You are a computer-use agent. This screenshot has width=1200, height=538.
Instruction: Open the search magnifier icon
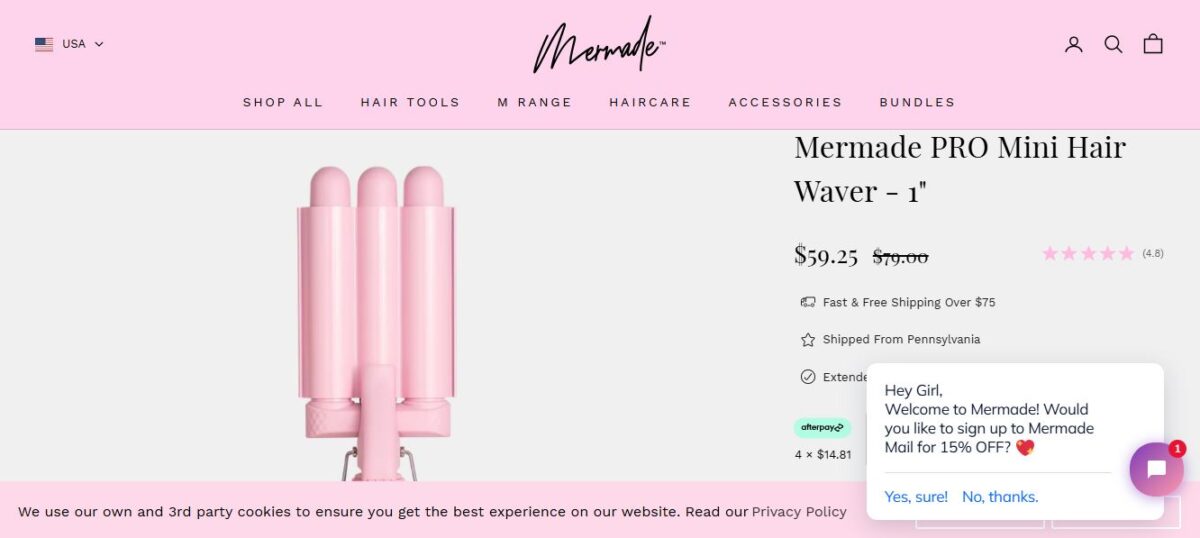click(1113, 44)
